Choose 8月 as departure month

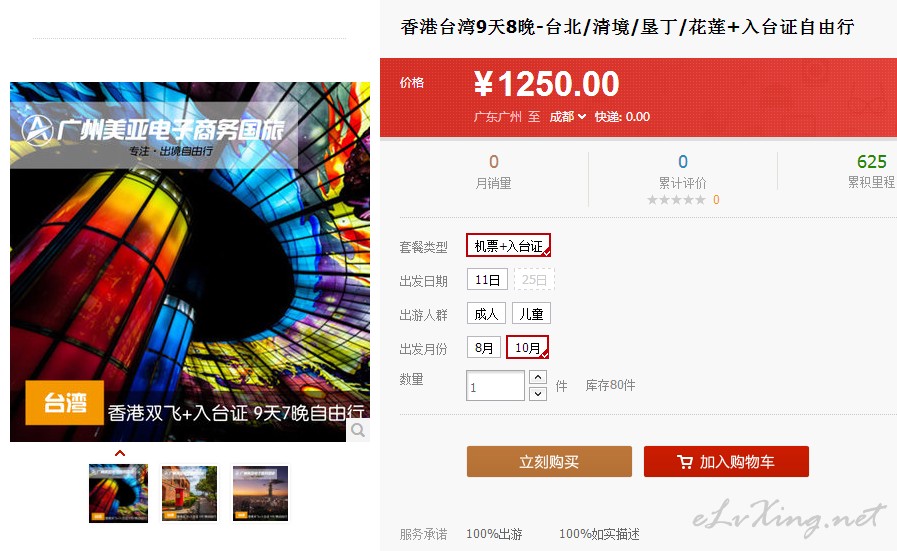tap(484, 347)
